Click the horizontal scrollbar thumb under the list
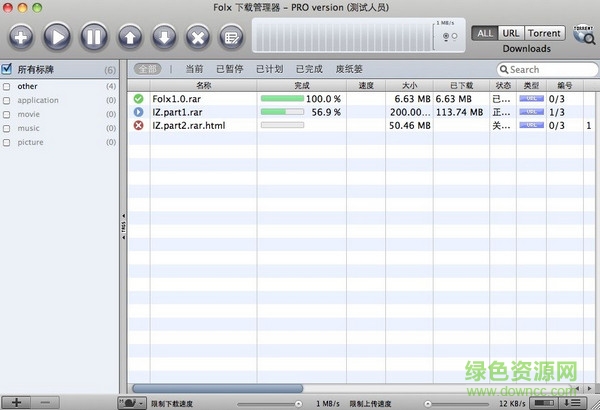 coord(217,389)
